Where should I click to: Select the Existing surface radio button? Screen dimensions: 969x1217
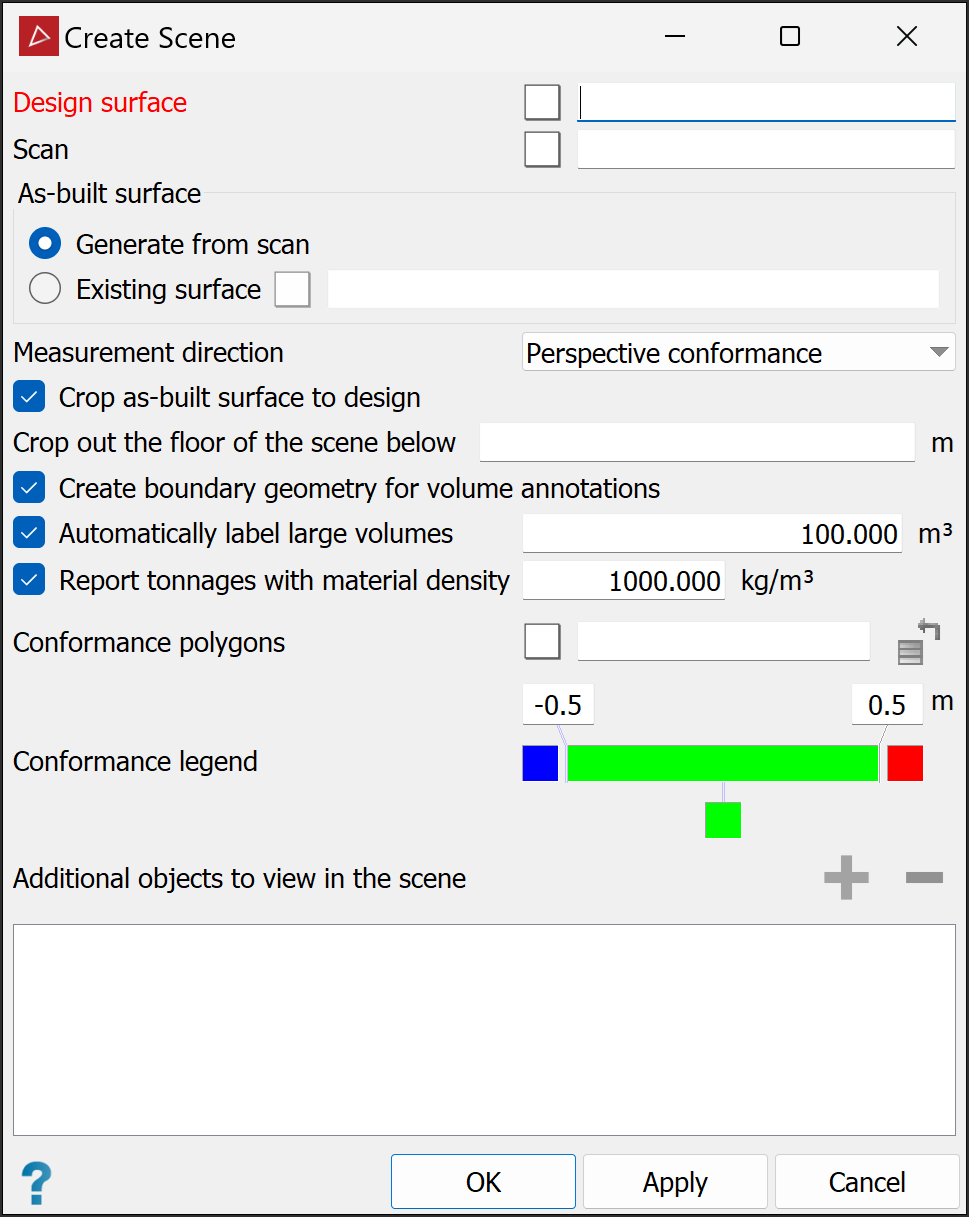pos(45,289)
